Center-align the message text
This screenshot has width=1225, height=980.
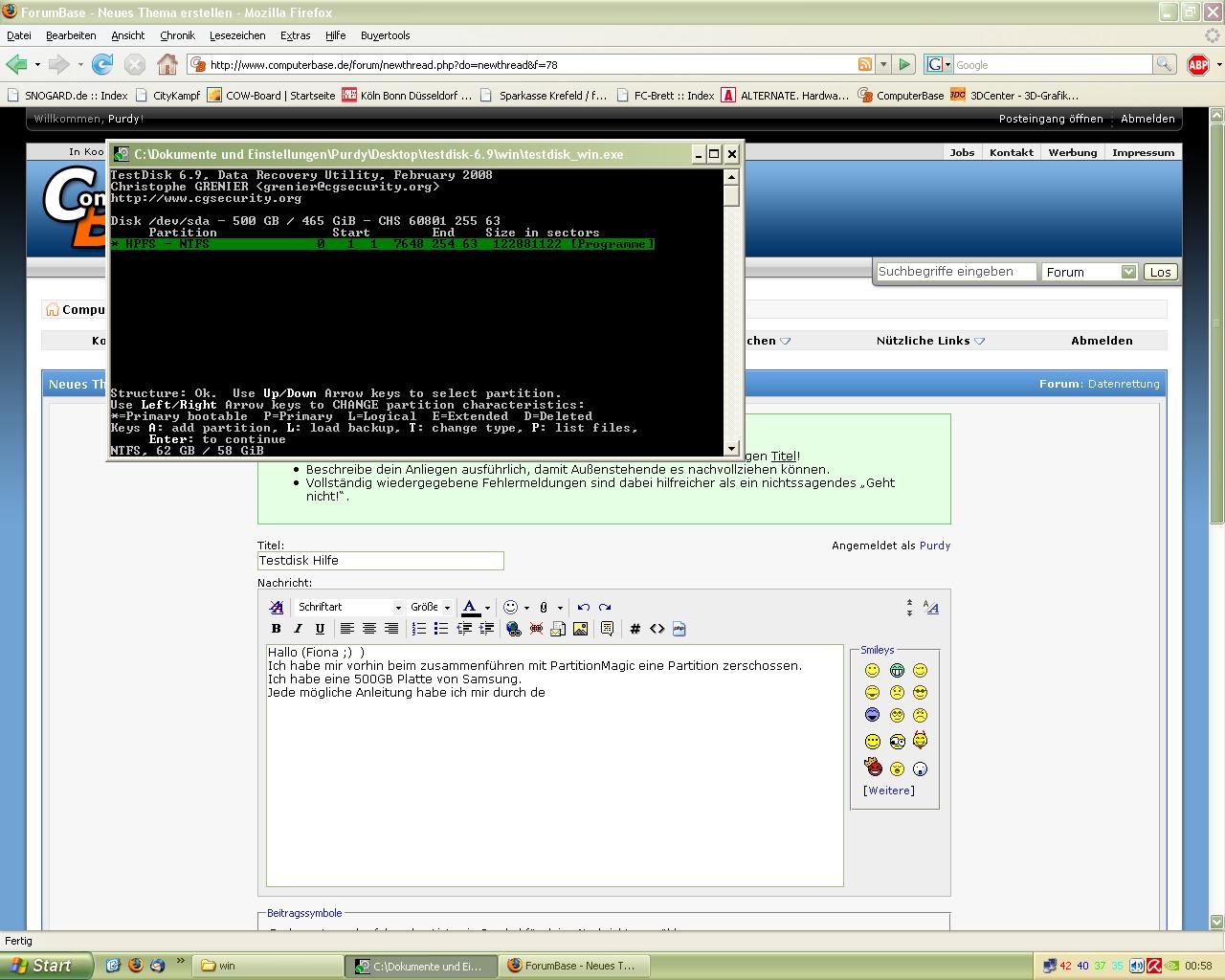(368, 629)
